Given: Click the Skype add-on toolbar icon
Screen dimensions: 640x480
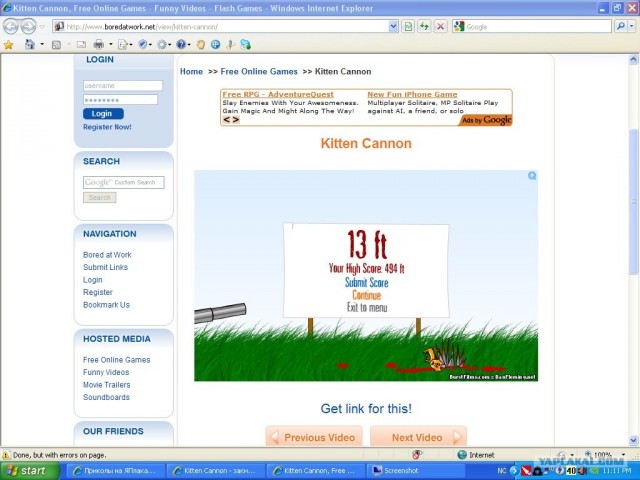Looking at the screenshot, I should (245, 44).
